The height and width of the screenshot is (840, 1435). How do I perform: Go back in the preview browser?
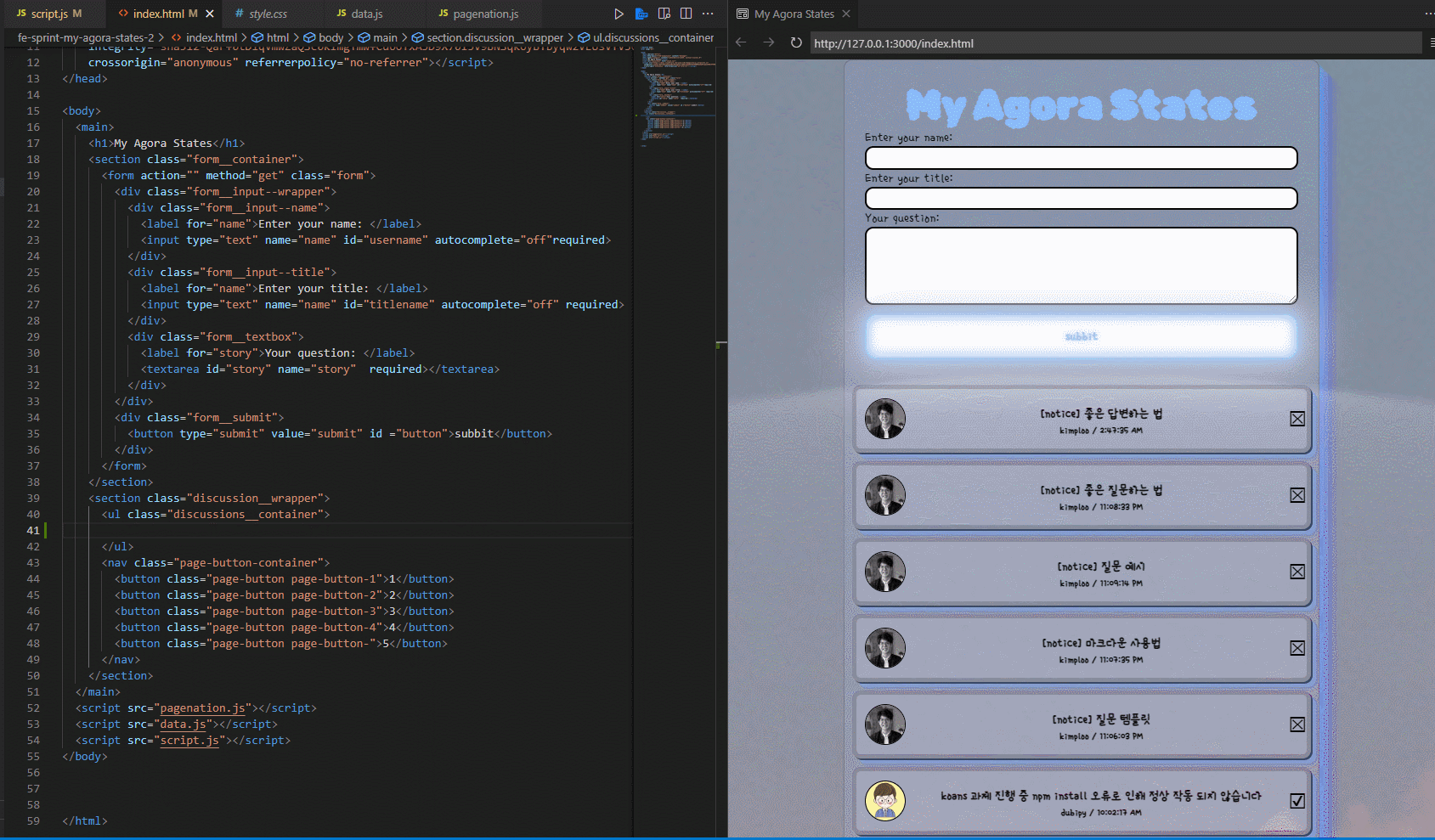point(741,42)
